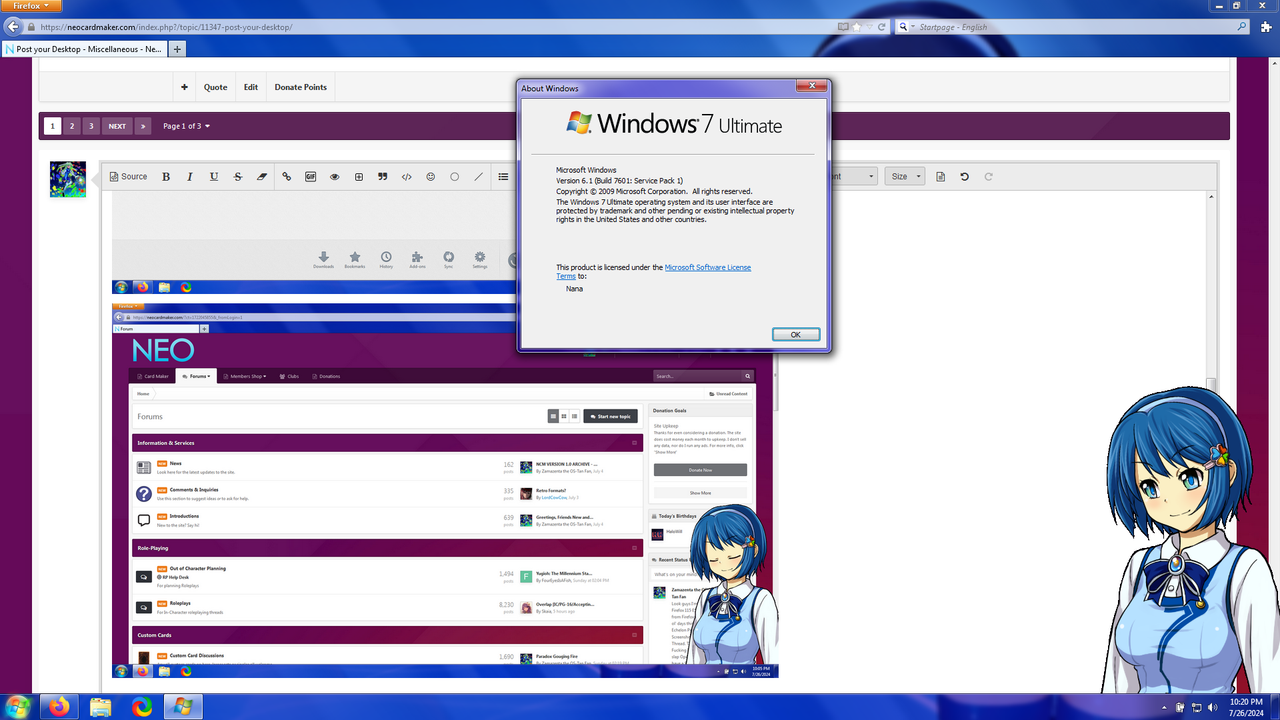Click the redo arrow in editor toolbar
This screenshot has height=720, width=1280.
tap(989, 177)
